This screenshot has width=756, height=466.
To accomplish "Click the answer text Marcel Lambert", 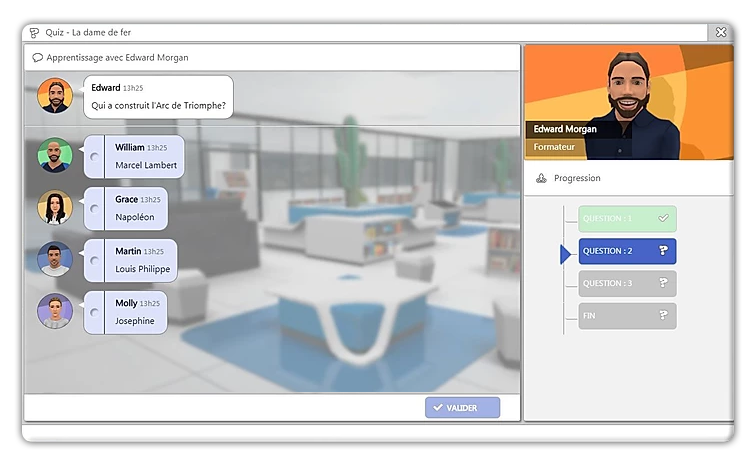I will tap(146, 165).
